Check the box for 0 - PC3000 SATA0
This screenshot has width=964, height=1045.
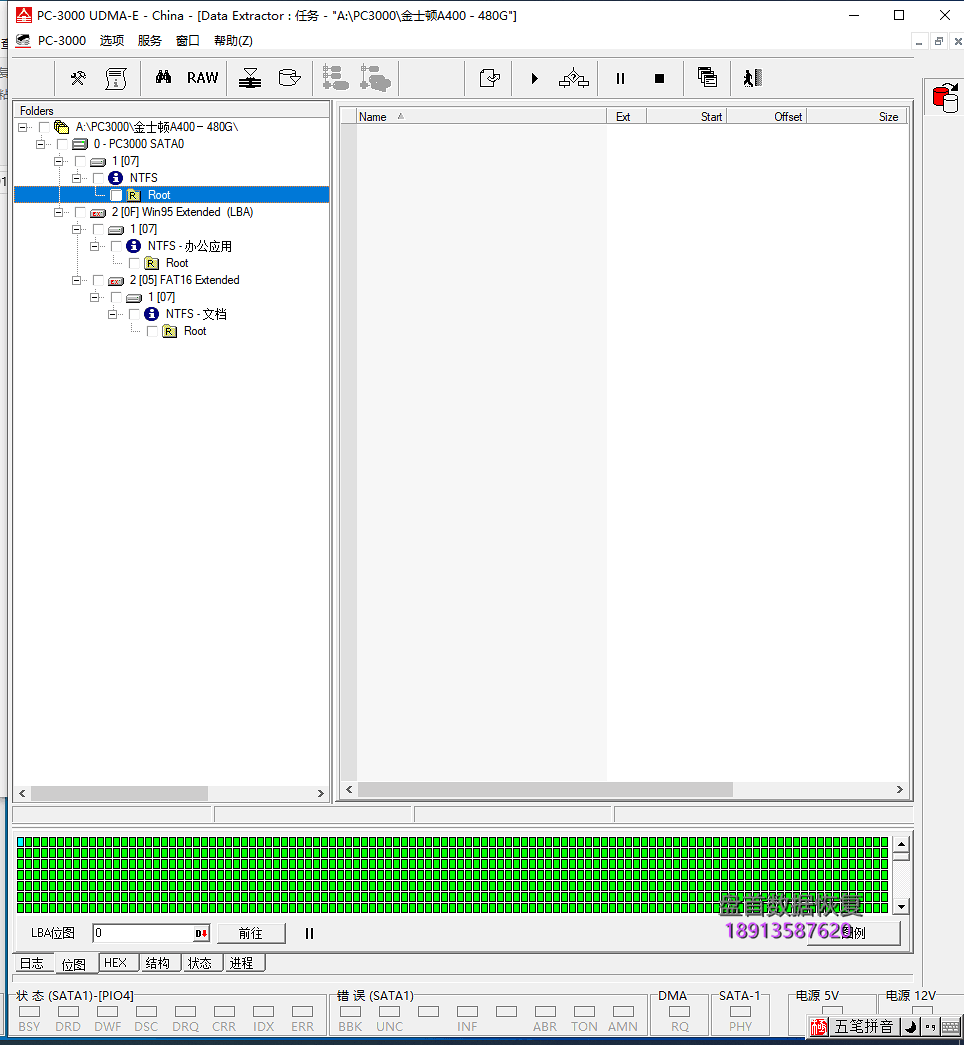coord(62,144)
